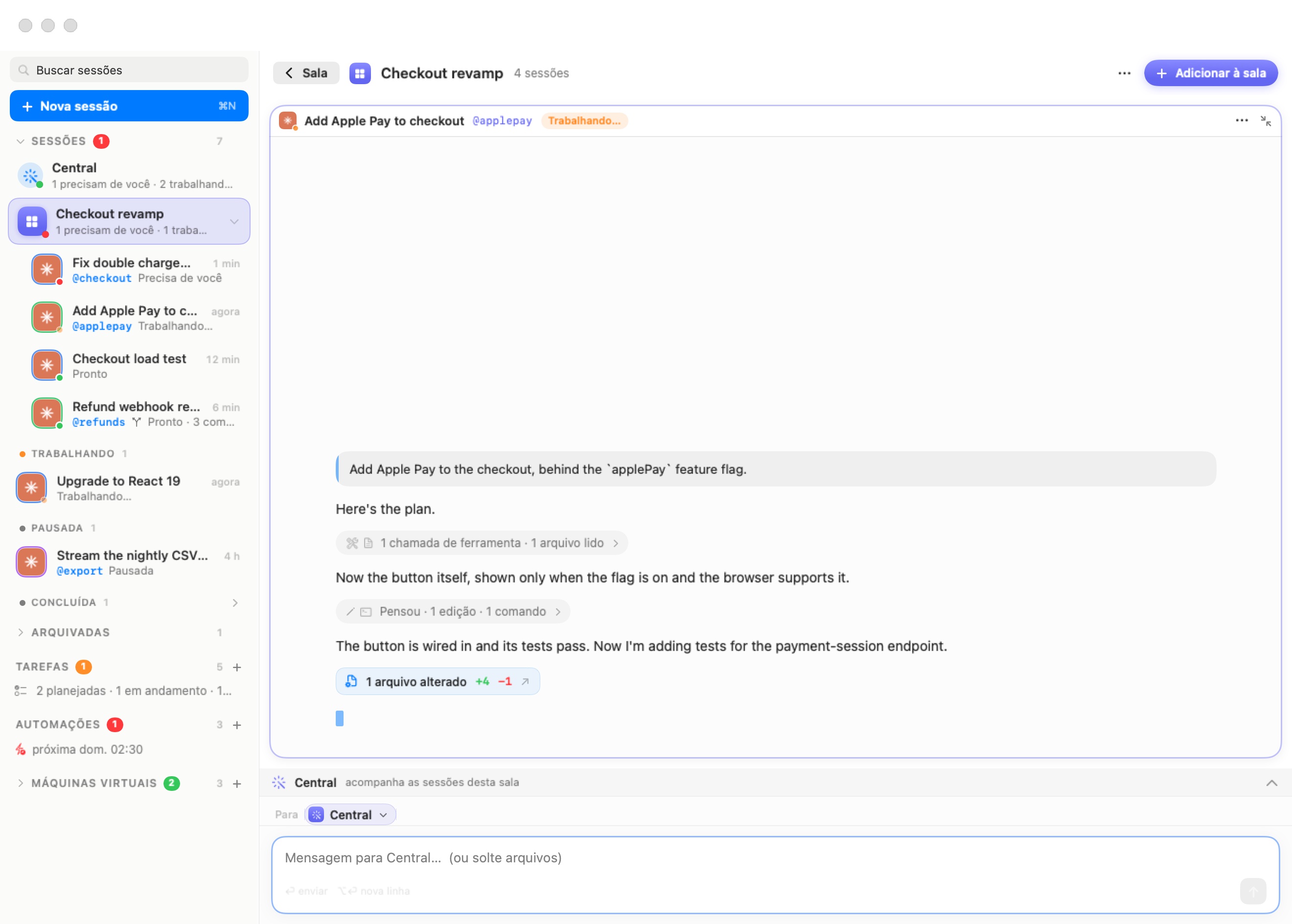Collapse the Apple Pay session panel with shrink icon

[x=1266, y=120]
